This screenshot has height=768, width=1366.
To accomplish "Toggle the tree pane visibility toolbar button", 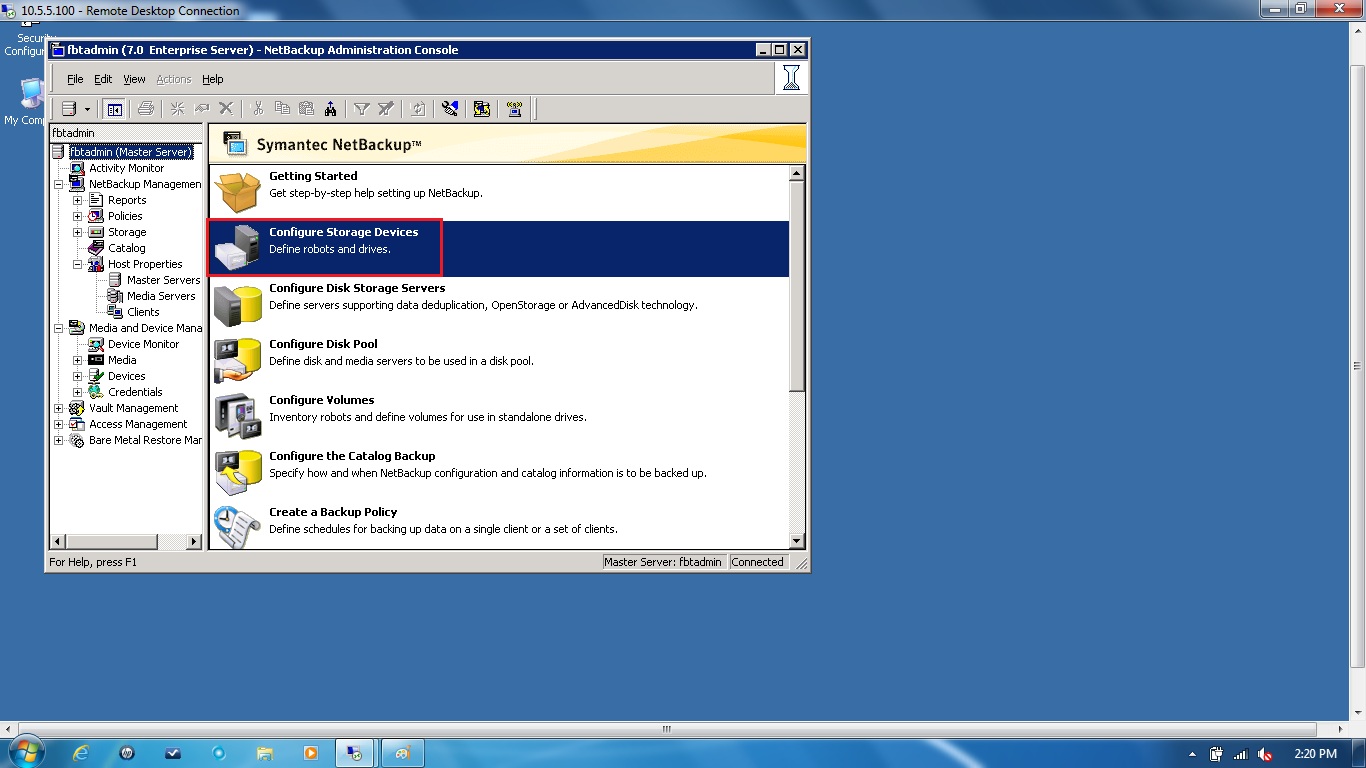I will (113, 108).
